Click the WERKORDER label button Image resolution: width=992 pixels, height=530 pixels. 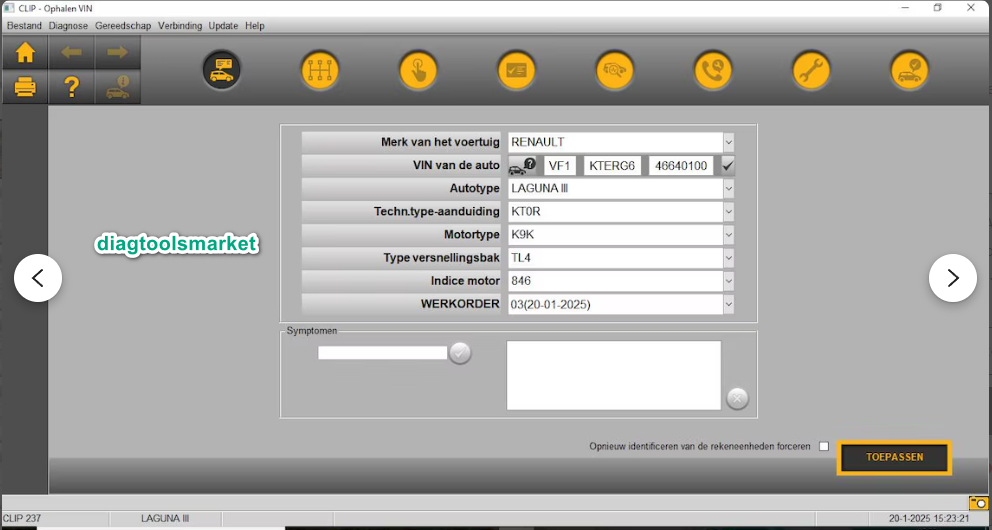[402, 304]
